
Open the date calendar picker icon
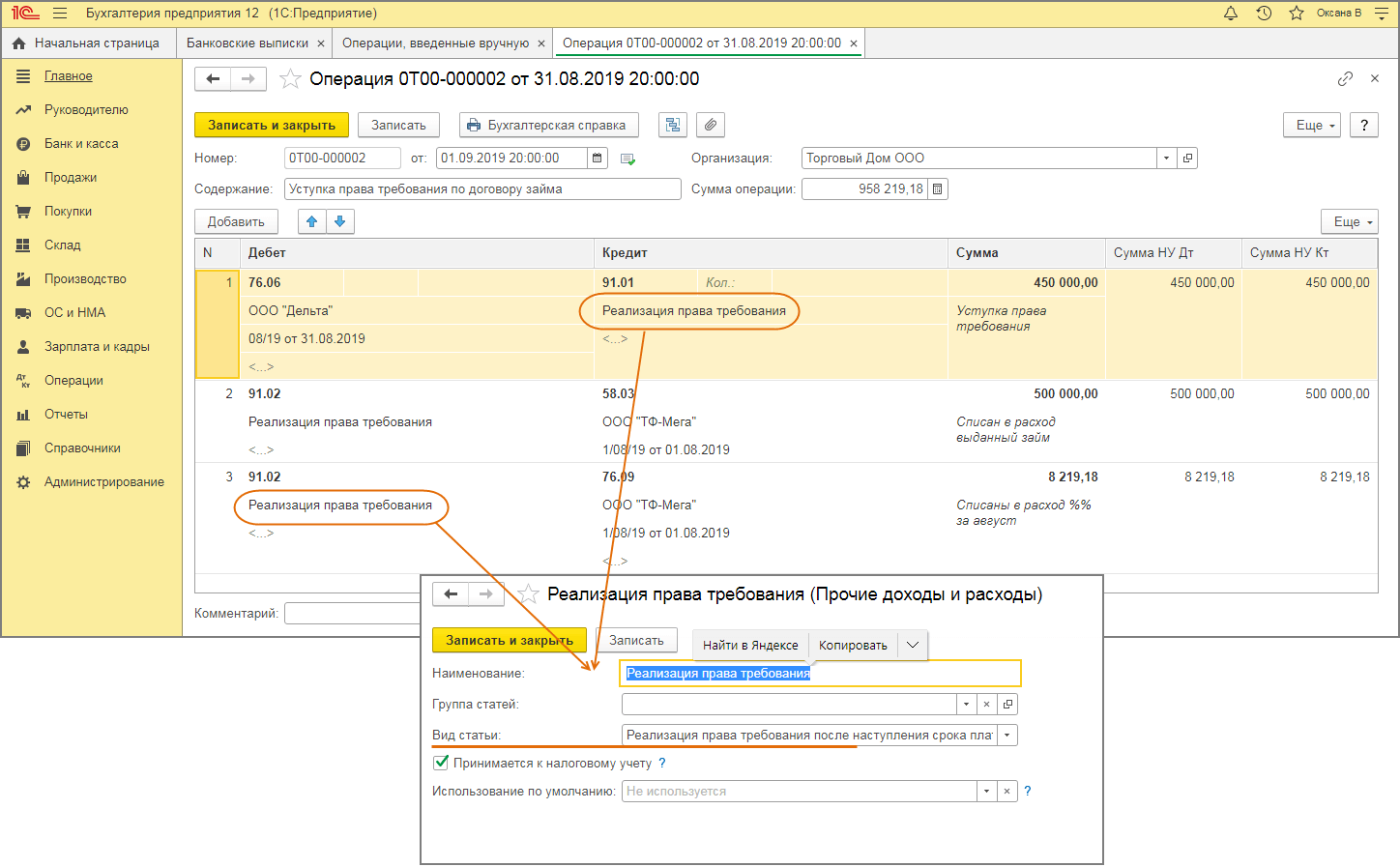point(598,159)
